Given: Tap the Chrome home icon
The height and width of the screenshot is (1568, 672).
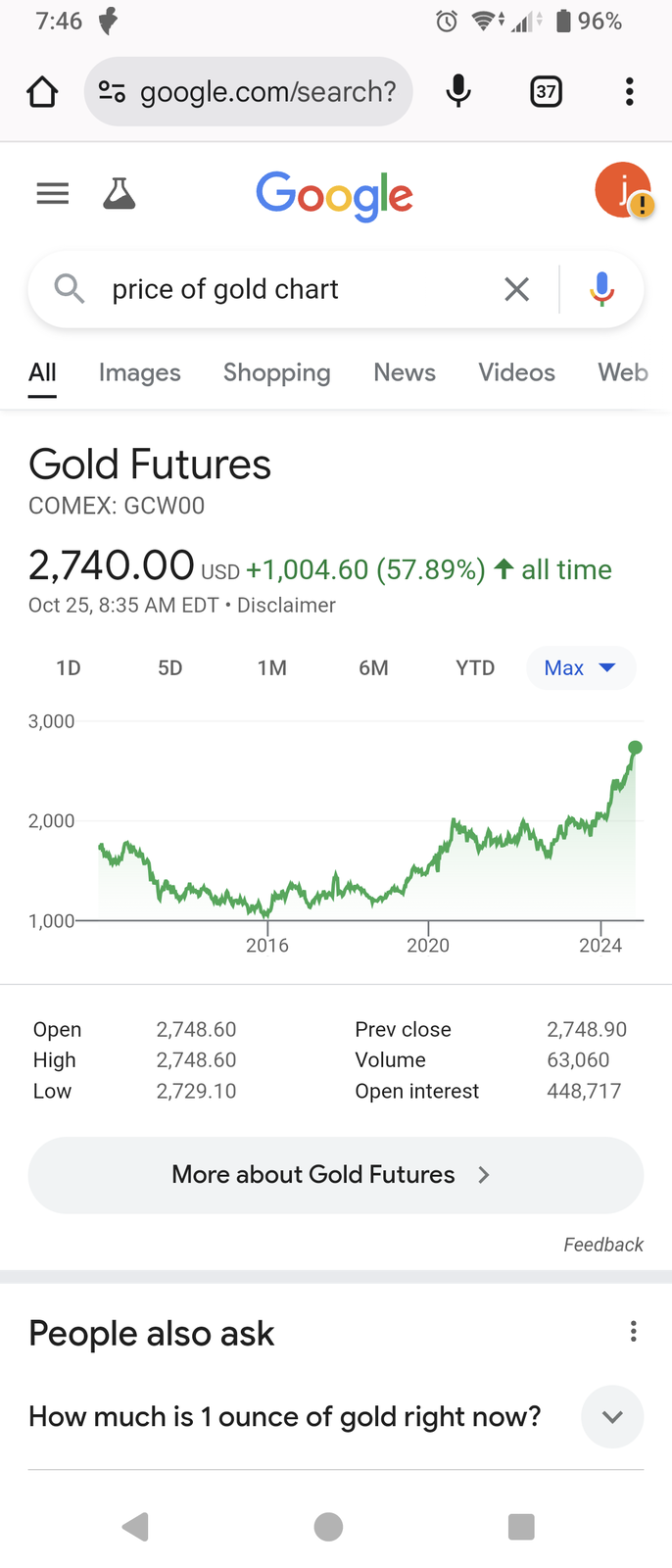Looking at the screenshot, I should click(42, 91).
